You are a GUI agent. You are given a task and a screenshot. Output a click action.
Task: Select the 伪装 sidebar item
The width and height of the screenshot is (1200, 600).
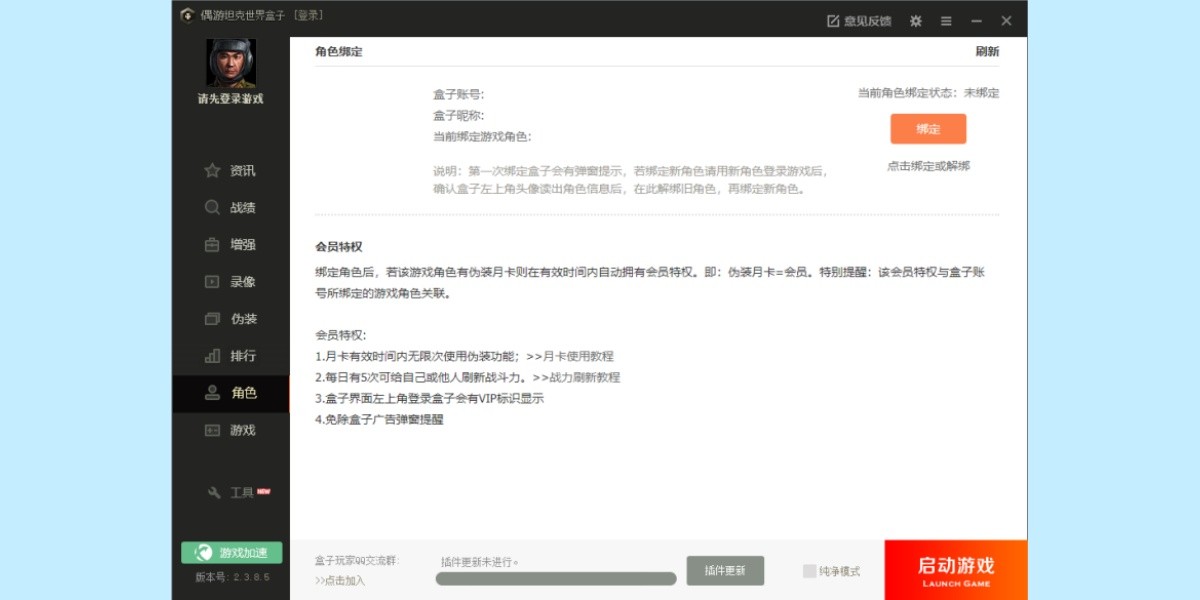231,319
